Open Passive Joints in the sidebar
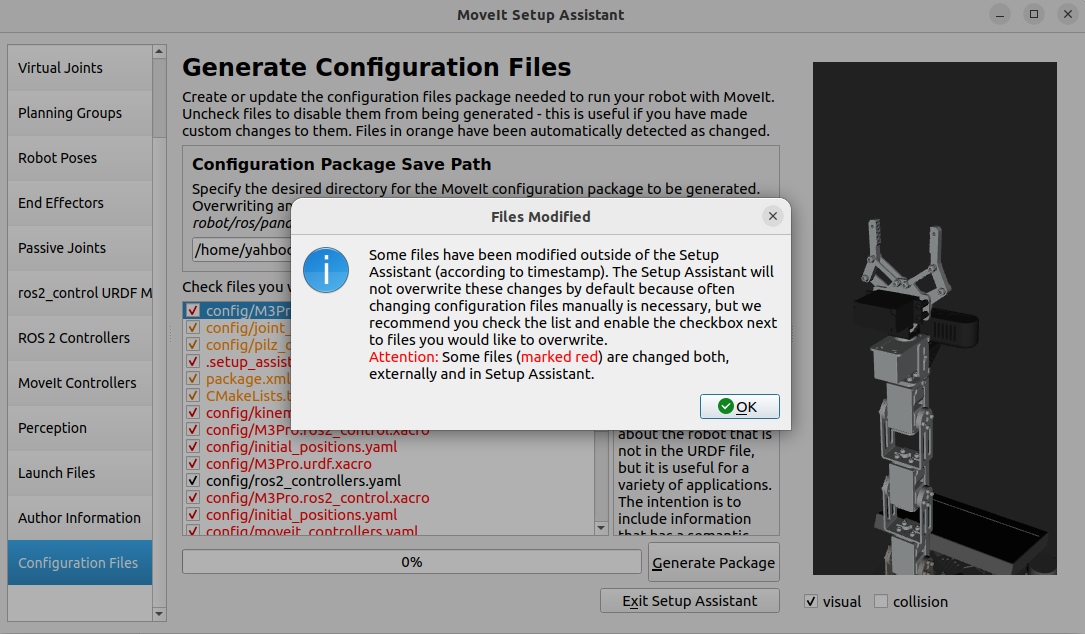 (x=80, y=248)
